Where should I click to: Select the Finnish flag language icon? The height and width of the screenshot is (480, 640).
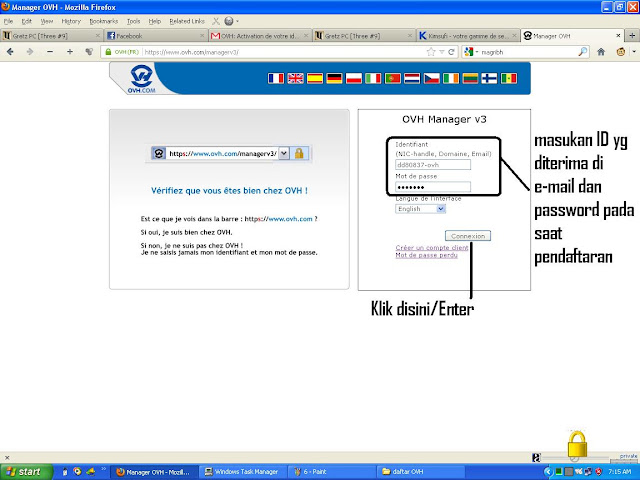(489, 78)
